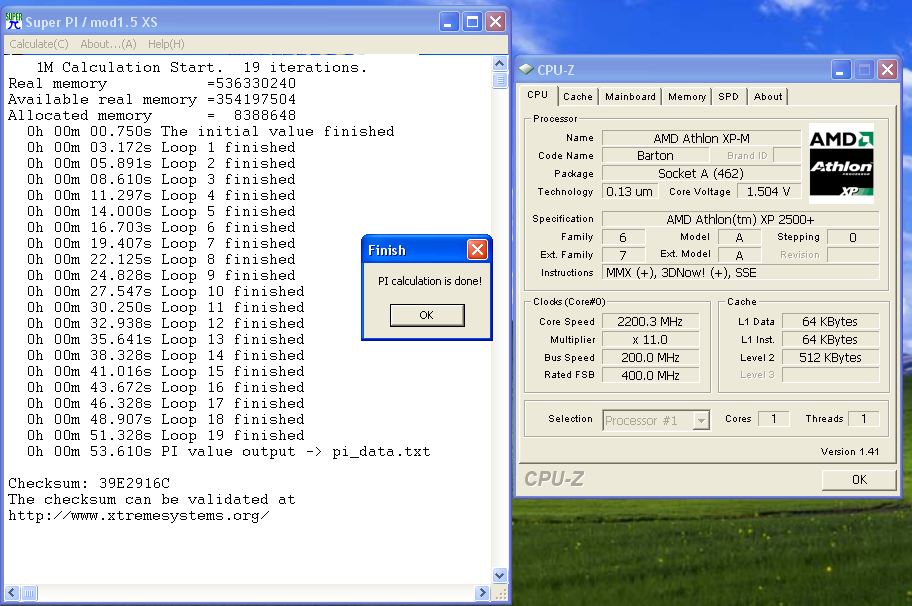Image resolution: width=912 pixels, height=606 pixels.
Task: Click the Super PI vertical scroll up arrow
Action: pos(500,63)
